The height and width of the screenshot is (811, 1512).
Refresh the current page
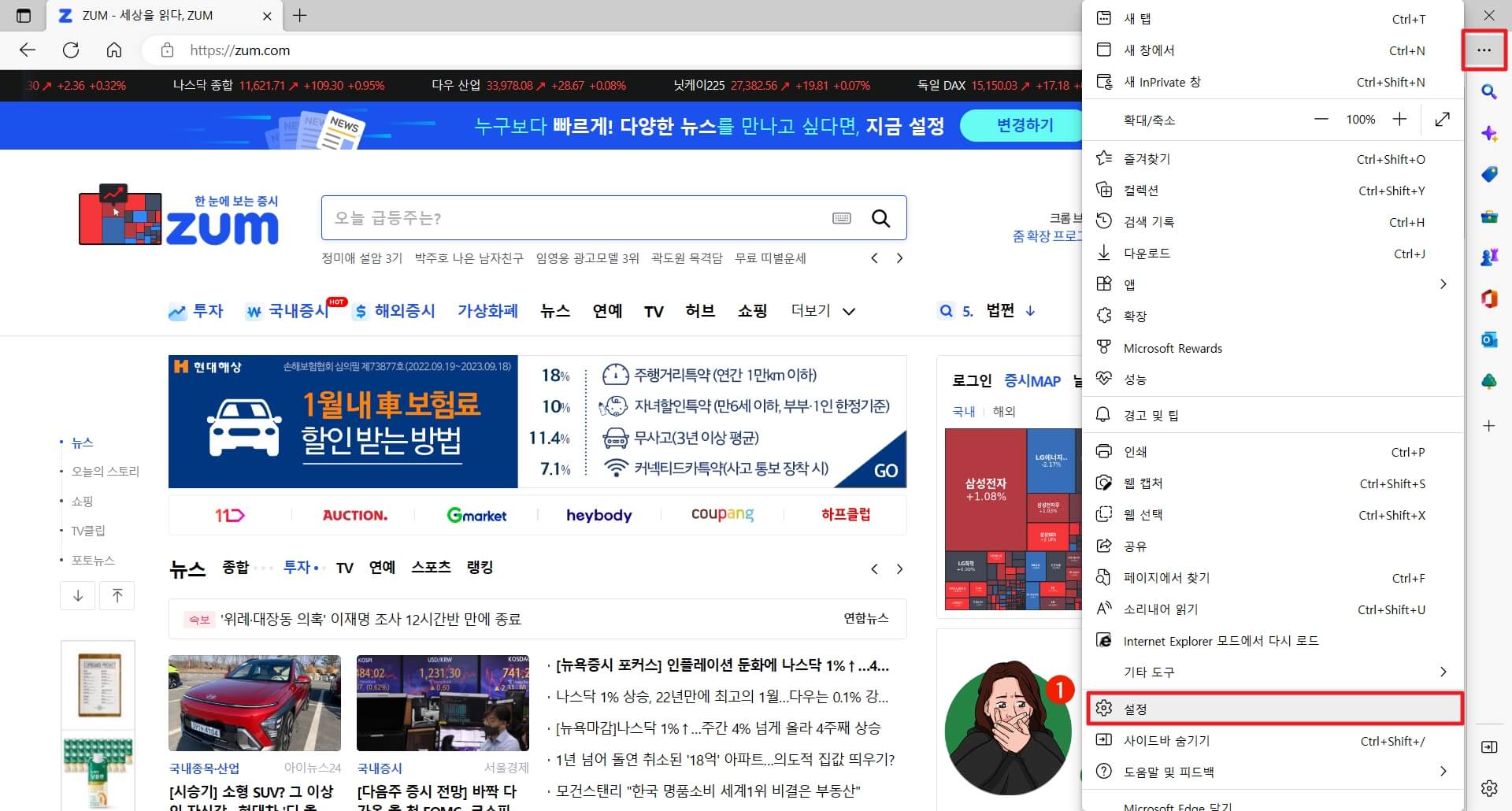[x=71, y=50]
